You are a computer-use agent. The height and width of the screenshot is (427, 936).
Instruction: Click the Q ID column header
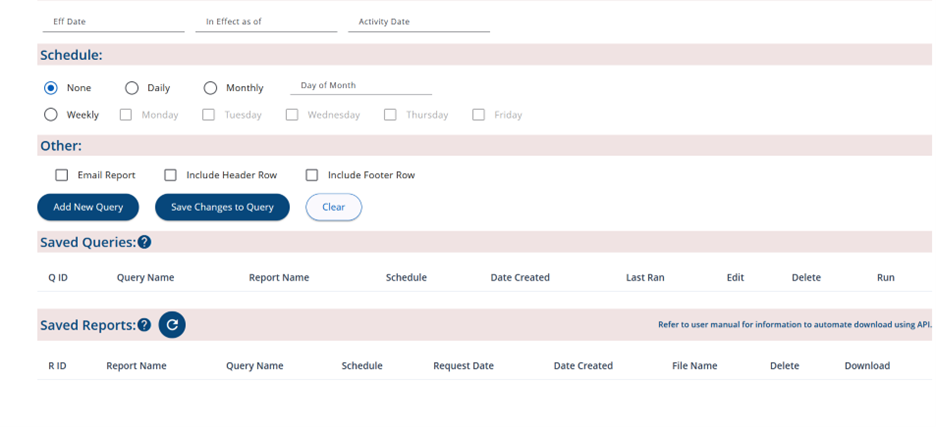(x=58, y=278)
